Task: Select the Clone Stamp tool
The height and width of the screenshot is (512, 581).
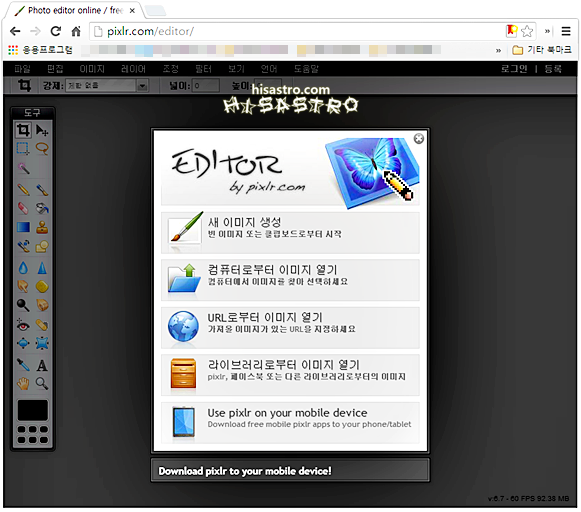Action: 42,227
